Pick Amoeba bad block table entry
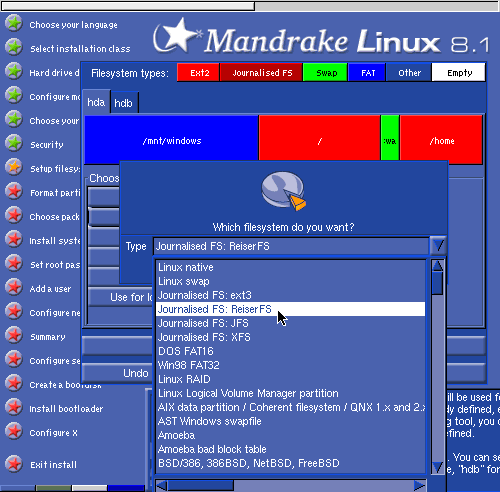Viewport: 500px width, 492px height. pyautogui.click(x=290, y=449)
